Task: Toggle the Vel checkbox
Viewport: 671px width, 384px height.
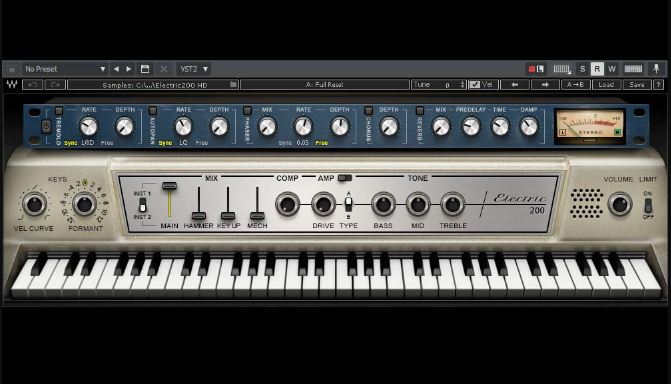Action: coord(475,85)
